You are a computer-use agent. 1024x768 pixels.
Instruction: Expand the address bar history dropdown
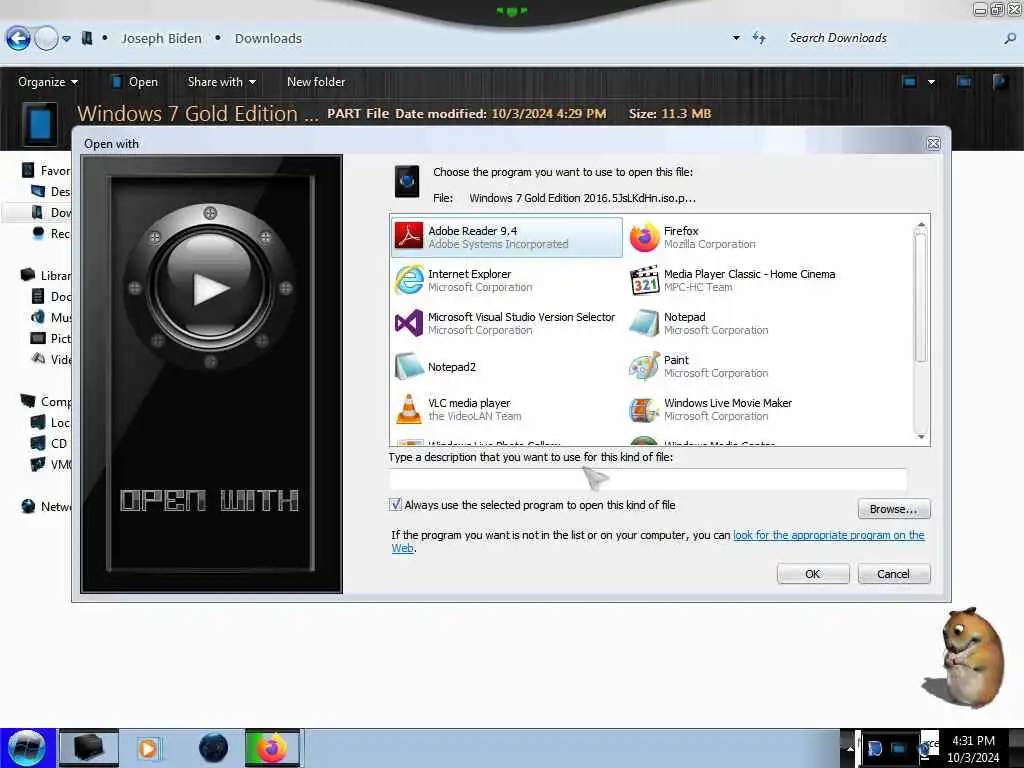click(736, 38)
